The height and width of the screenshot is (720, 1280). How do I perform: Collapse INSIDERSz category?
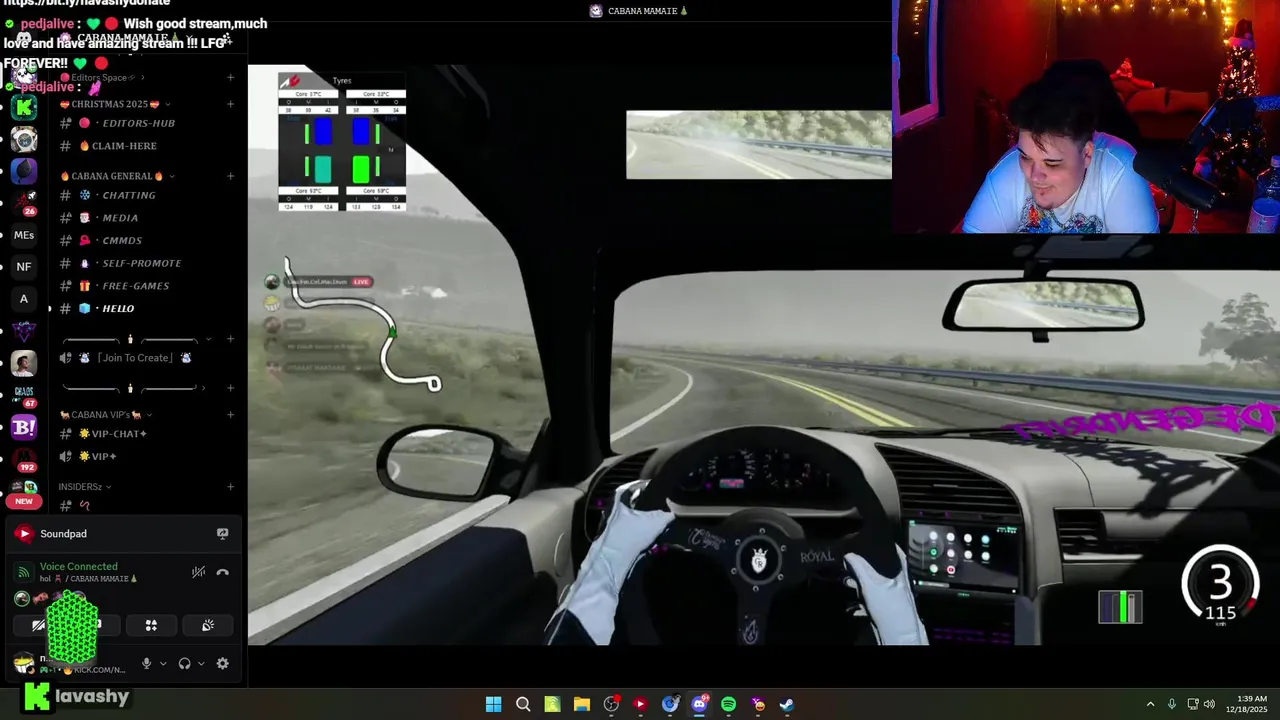(x=85, y=487)
